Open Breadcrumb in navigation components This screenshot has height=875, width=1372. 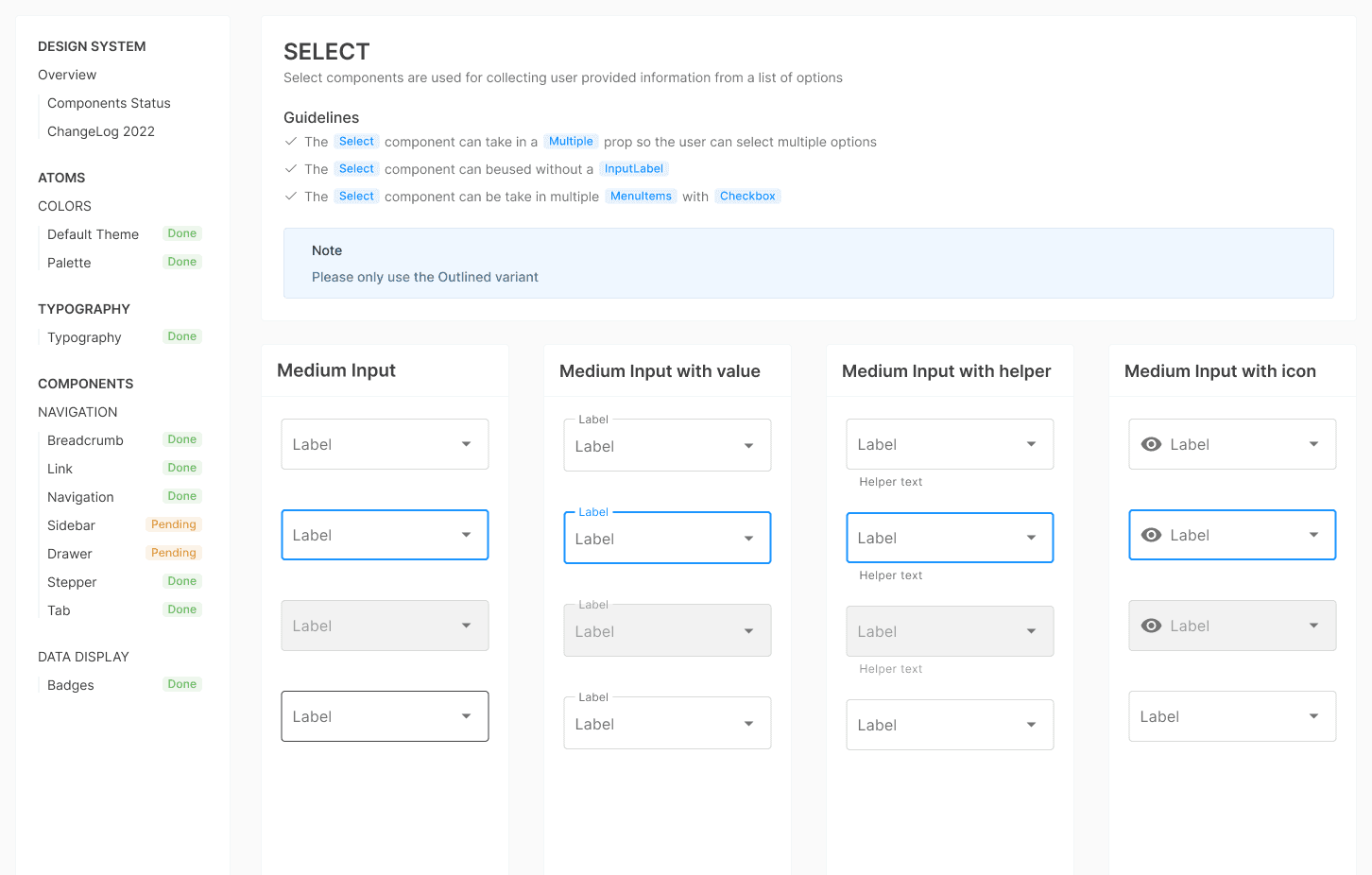(x=85, y=440)
